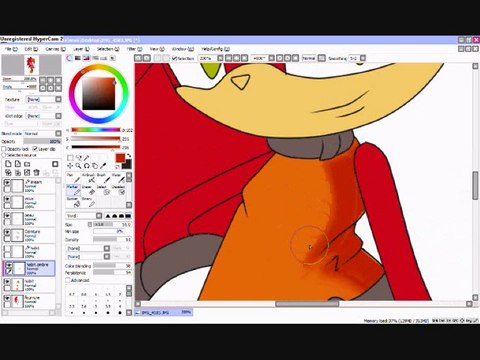Click the navigator thumbnail preview
This screenshot has width=480, height=360.
32,65
